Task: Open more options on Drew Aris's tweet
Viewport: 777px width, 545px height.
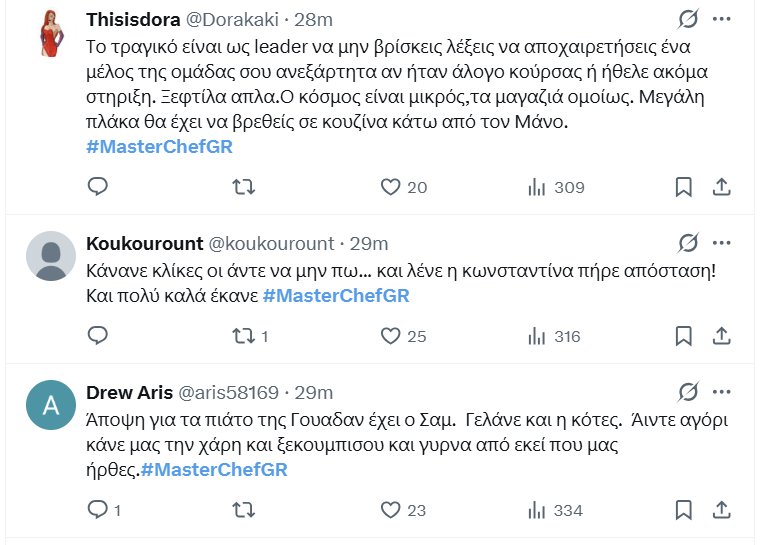Action: (721, 391)
